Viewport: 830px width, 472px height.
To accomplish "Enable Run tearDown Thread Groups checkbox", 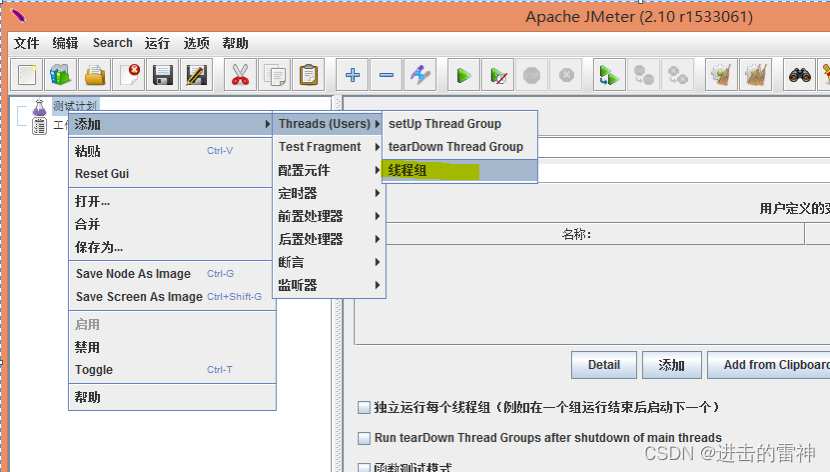I will click(x=364, y=438).
